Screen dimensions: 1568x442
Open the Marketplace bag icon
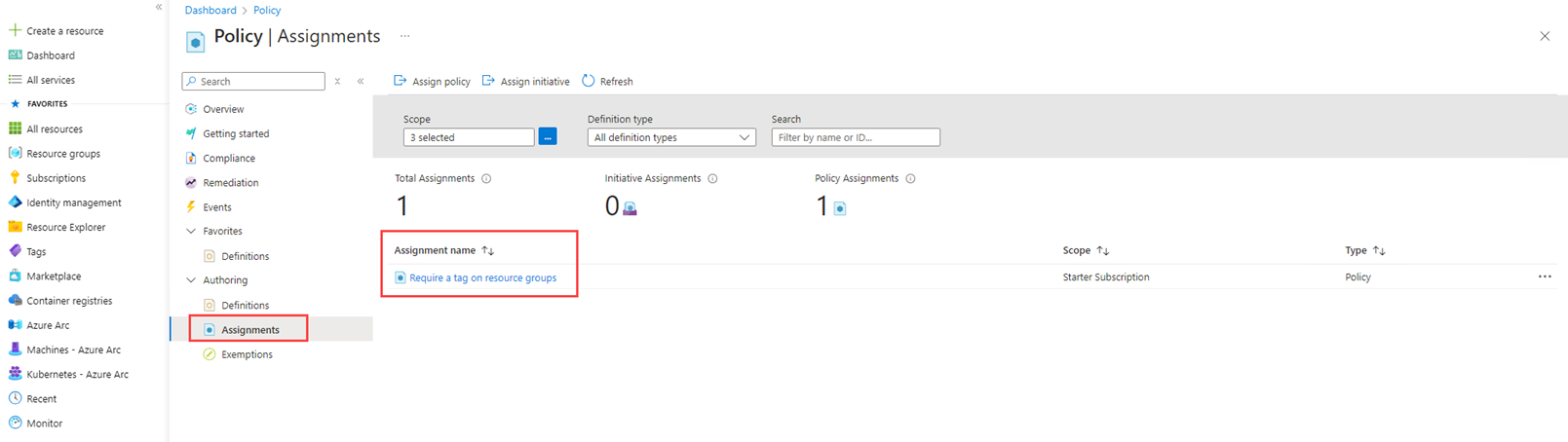point(15,276)
